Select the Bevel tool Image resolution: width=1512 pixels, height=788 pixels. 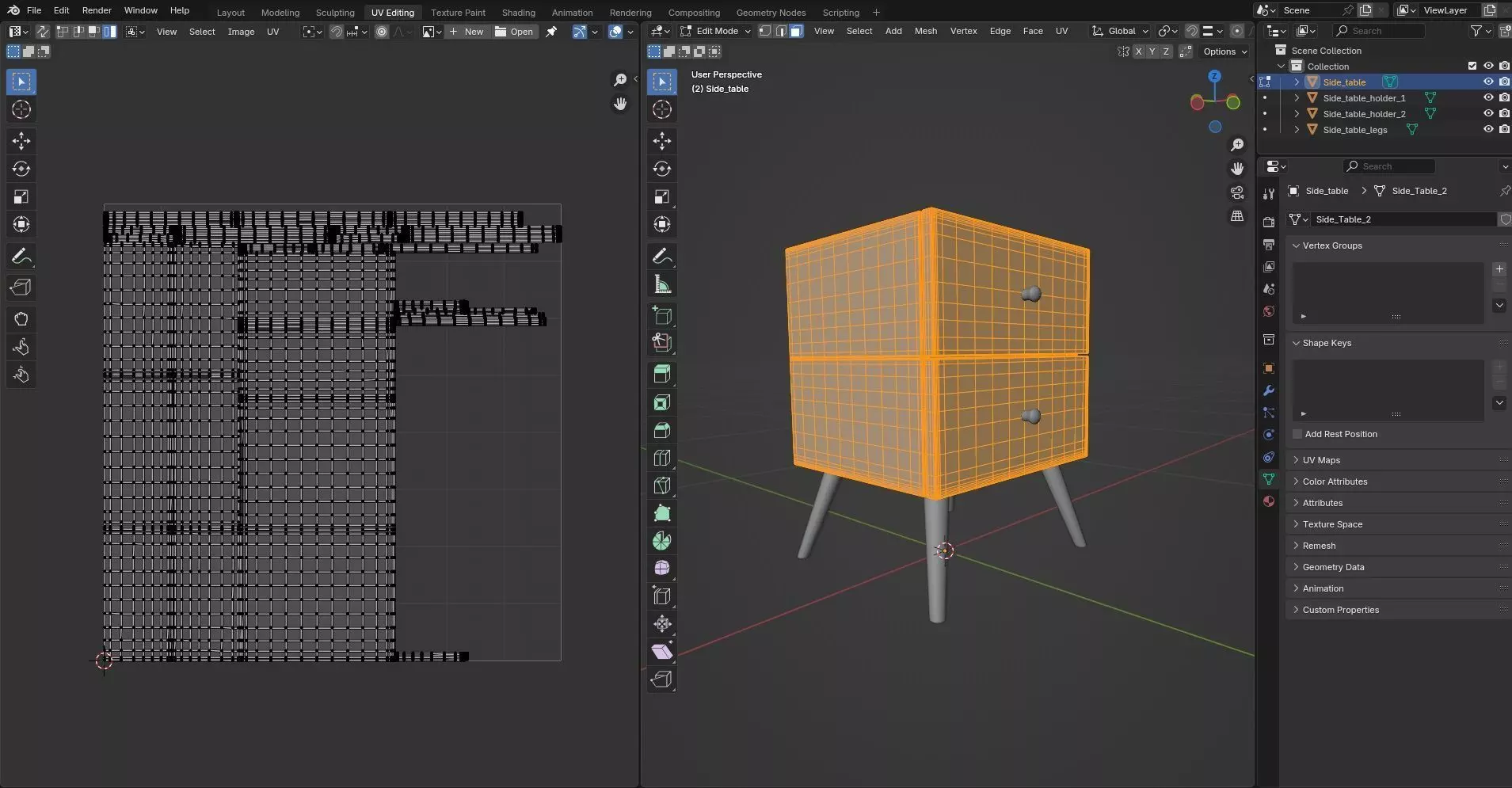(x=662, y=430)
